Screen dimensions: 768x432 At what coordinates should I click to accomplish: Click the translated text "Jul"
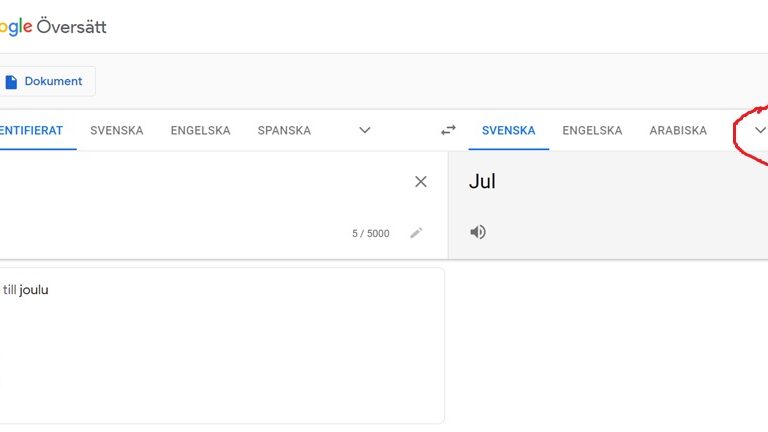tap(482, 182)
